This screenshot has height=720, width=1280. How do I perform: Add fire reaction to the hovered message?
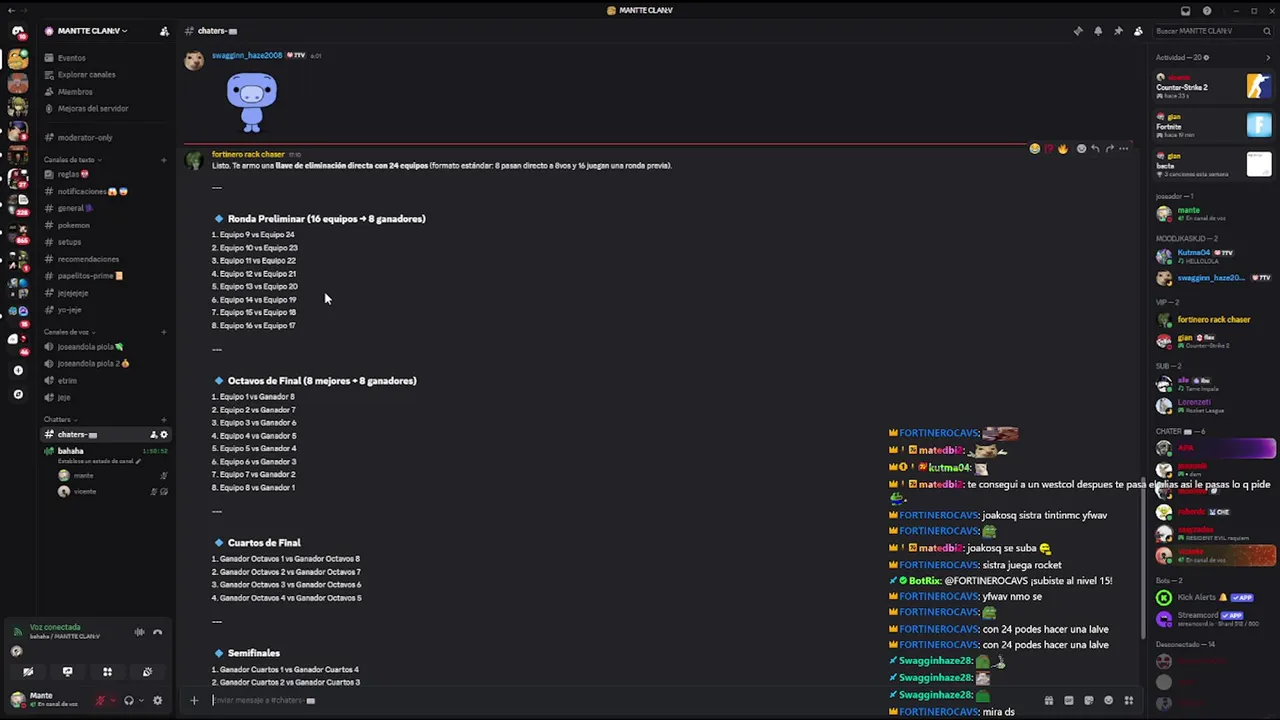click(1062, 149)
